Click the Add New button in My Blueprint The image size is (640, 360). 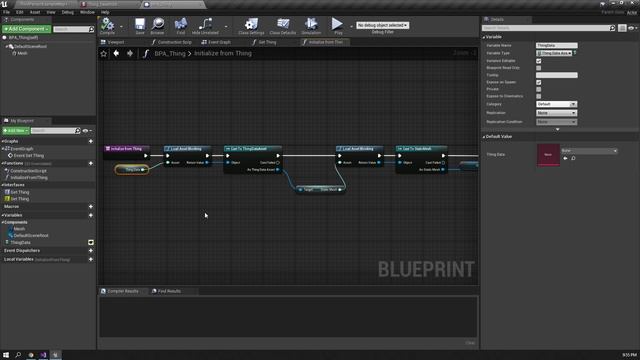[16, 131]
